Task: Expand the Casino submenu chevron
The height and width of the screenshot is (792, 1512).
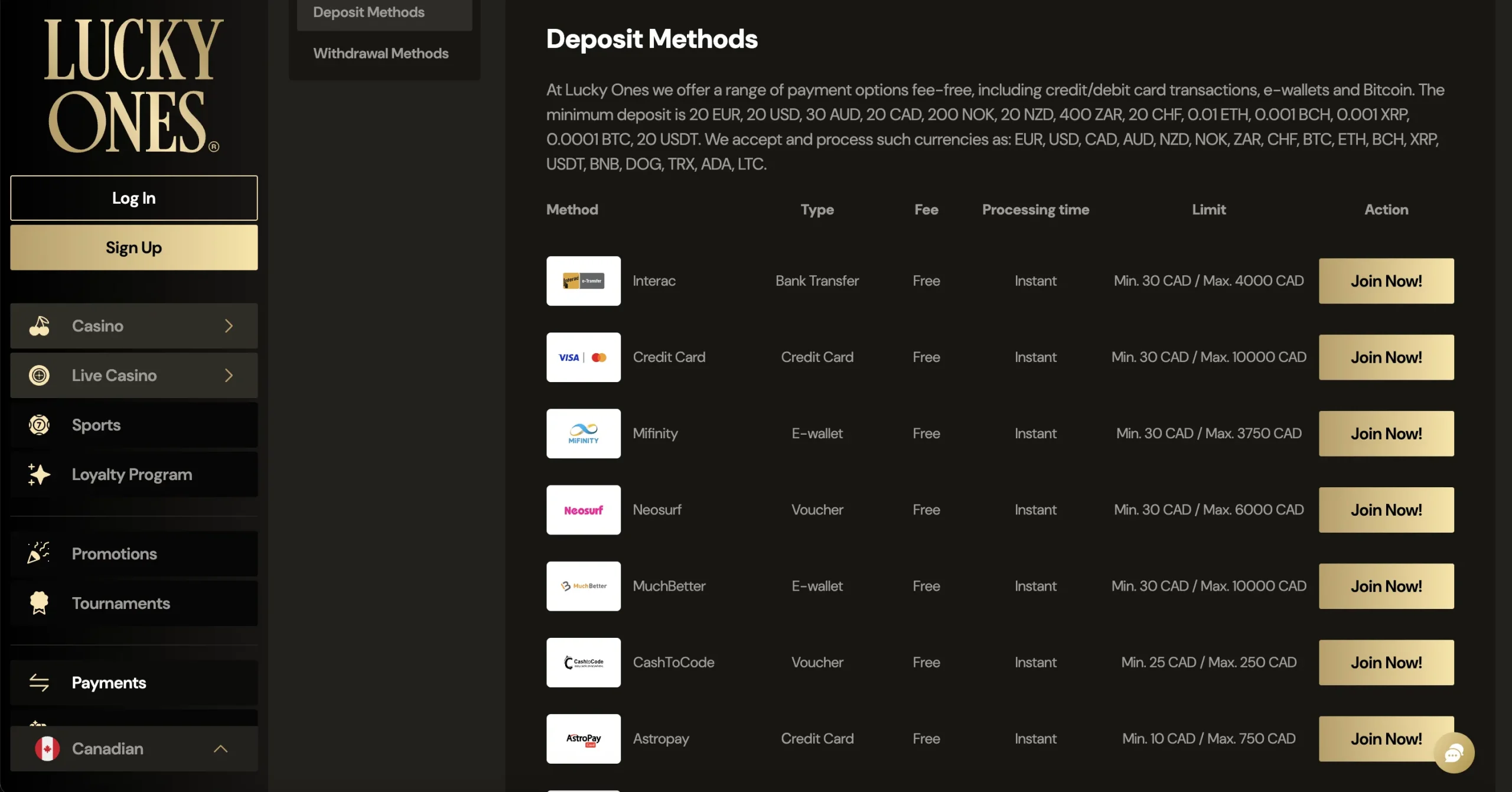Action: [229, 326]
